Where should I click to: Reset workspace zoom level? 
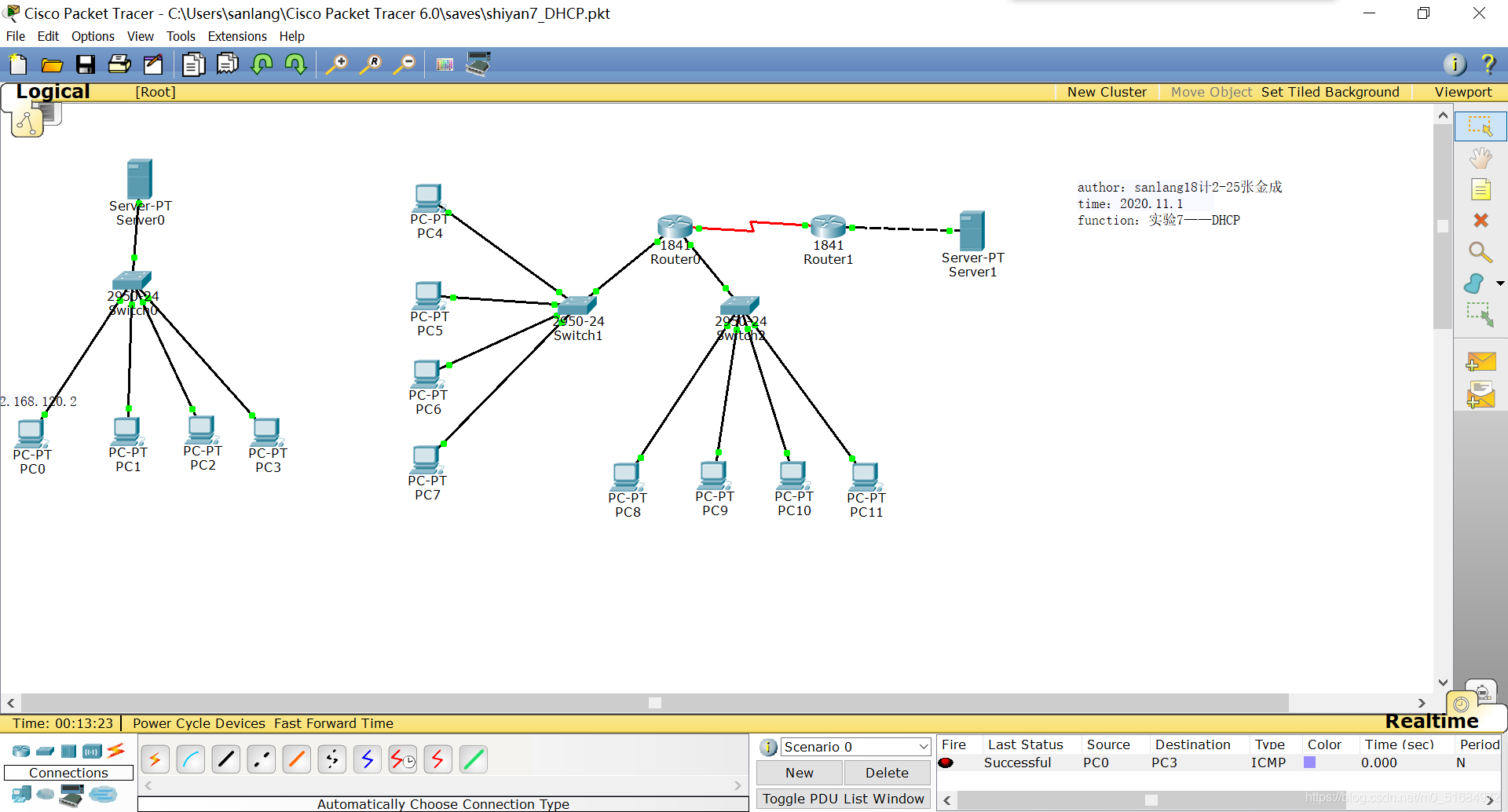[x=371, y=64]
